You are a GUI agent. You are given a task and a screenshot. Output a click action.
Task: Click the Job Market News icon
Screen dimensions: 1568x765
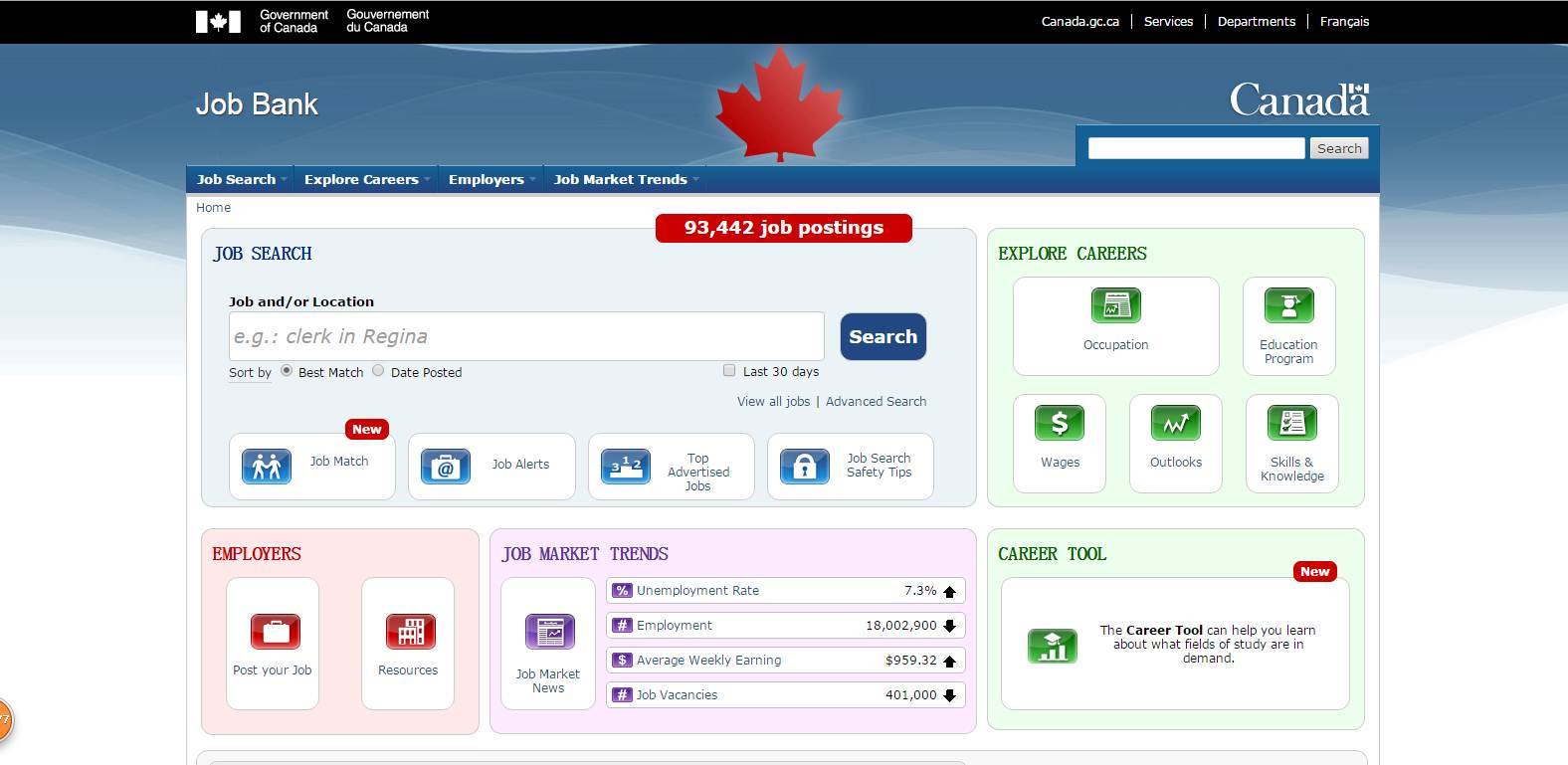pos(550,632)
